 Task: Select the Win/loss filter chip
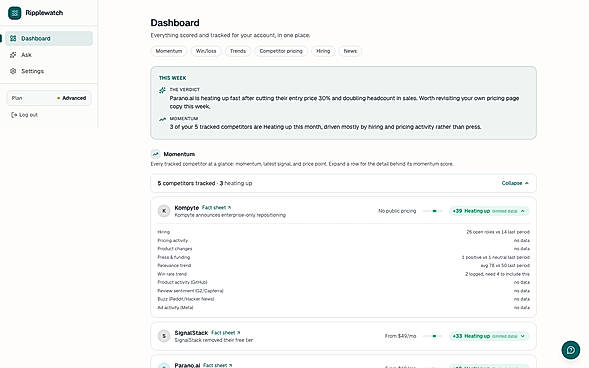pos(206,51)
